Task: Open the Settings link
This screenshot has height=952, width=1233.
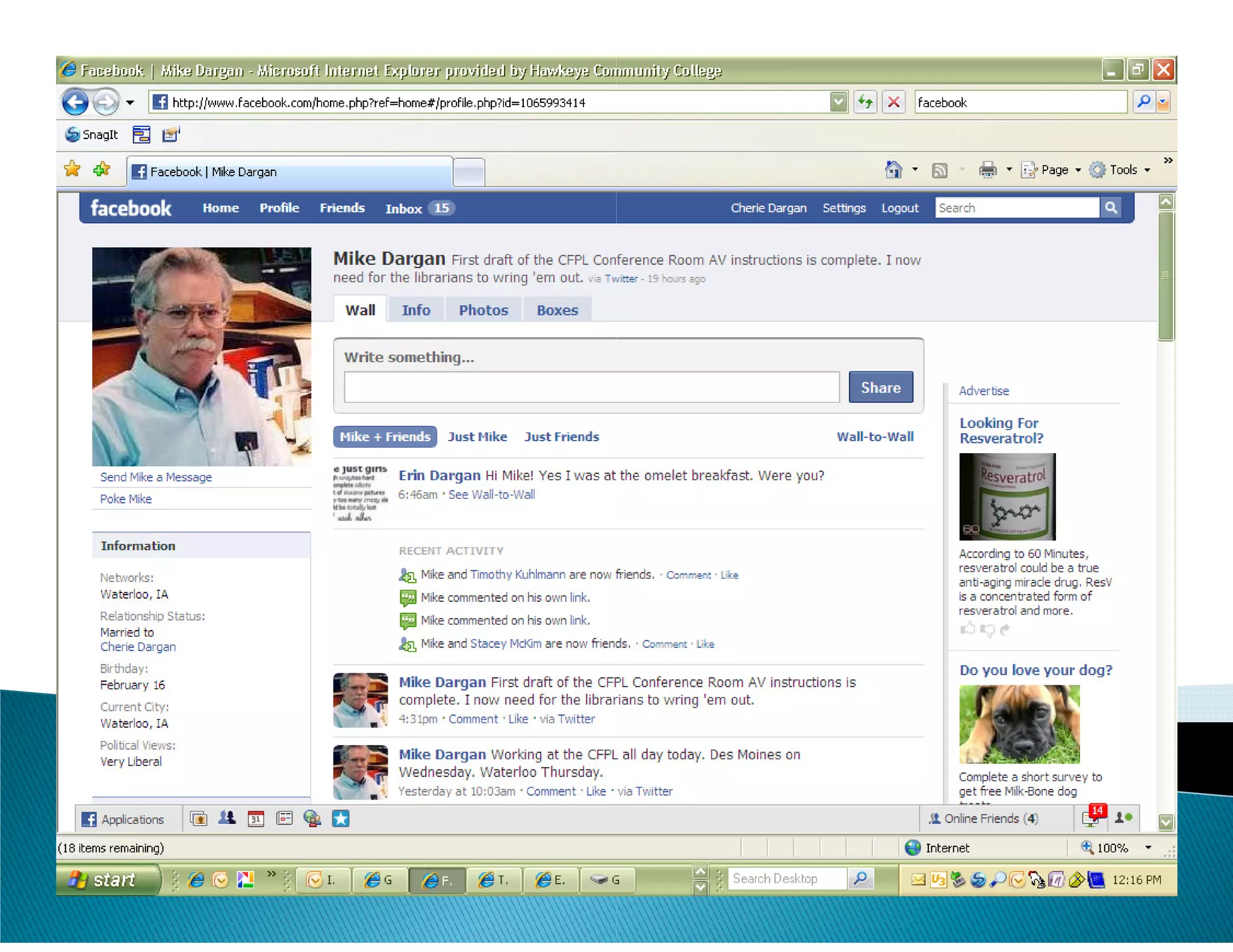Action: pyautogui.click(x=844, y=208)
